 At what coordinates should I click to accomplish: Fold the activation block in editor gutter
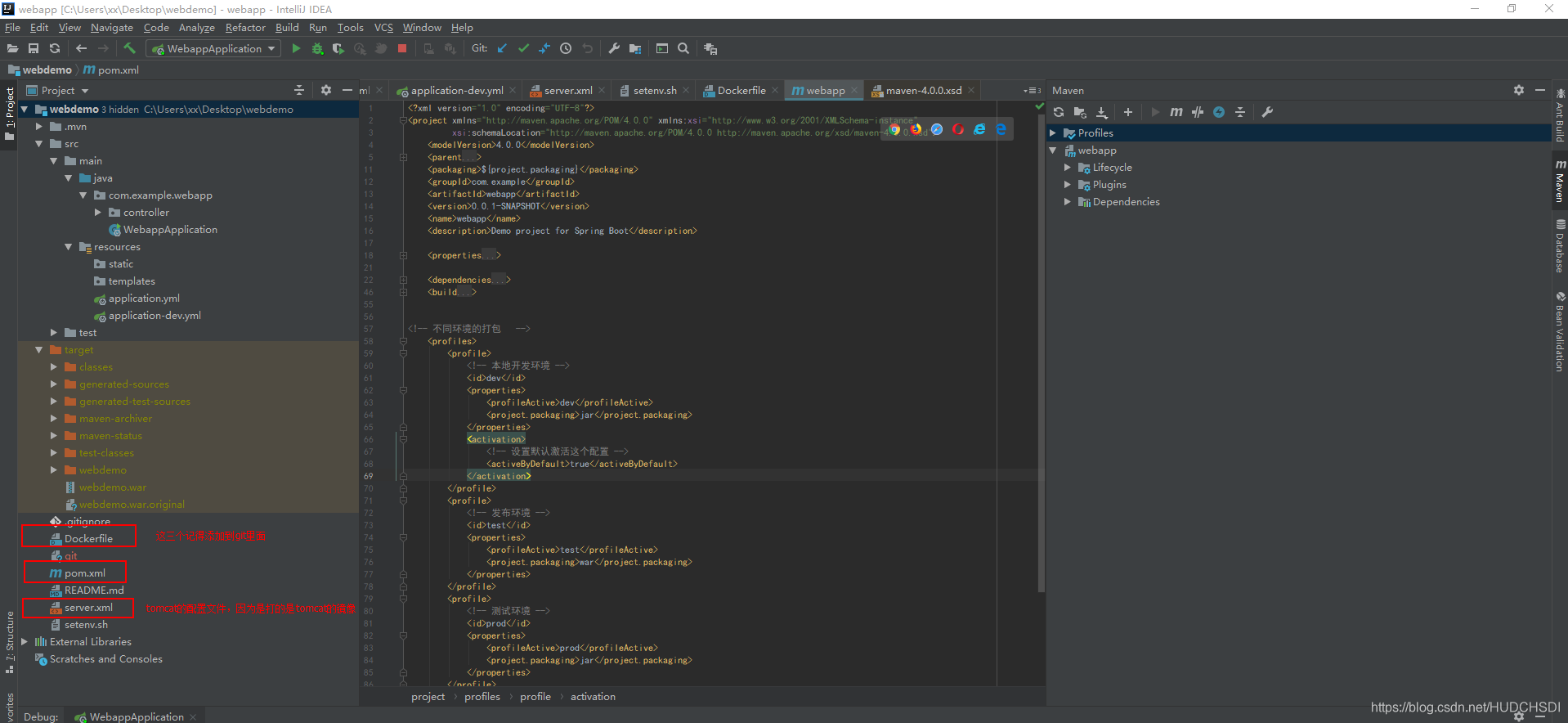[403, 439]
